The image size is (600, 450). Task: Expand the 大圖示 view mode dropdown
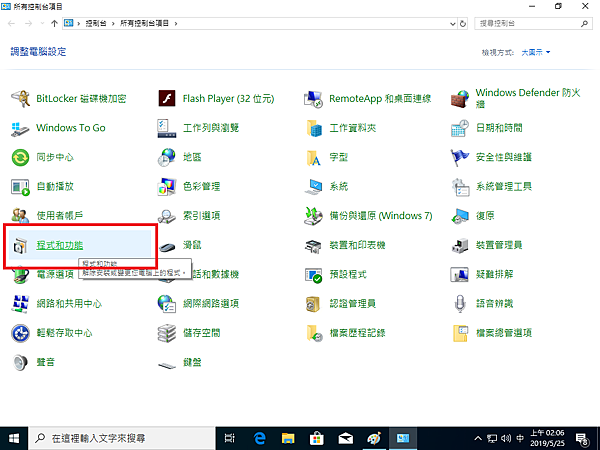point(536,52)
